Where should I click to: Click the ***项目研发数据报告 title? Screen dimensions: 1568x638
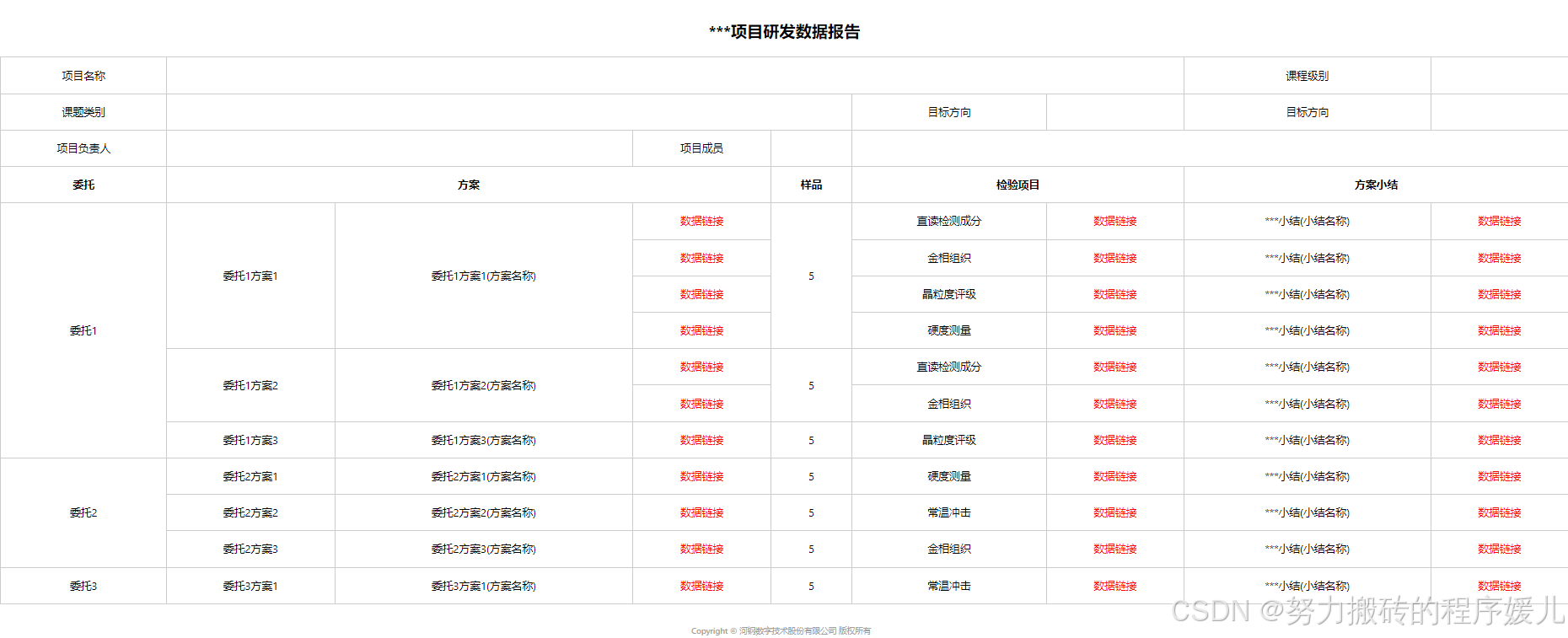[784, 32]
